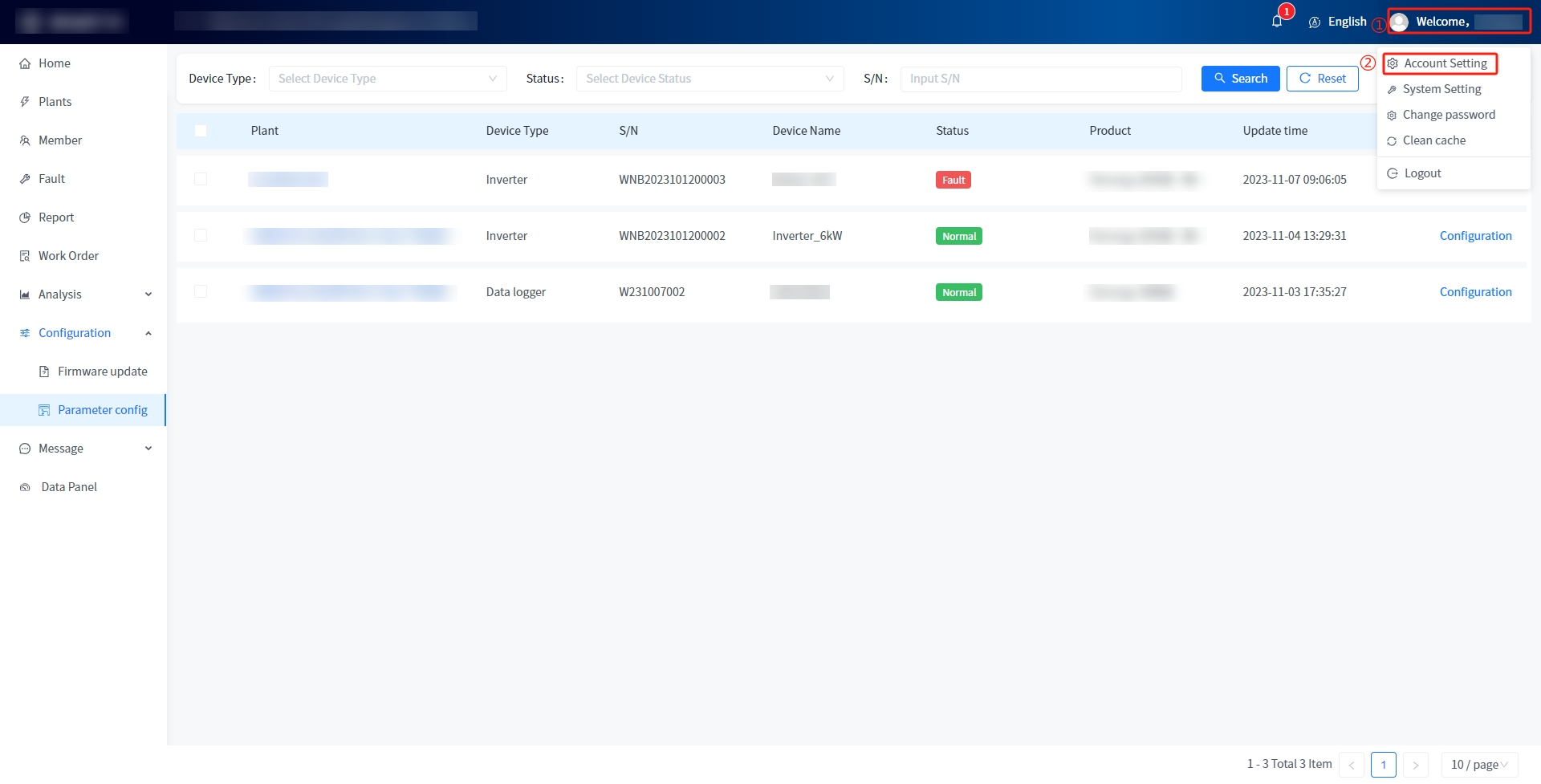Click the Home house icon in sidebar
The height and width of the screenshot is (784, 1541).
tap(25, 63)
